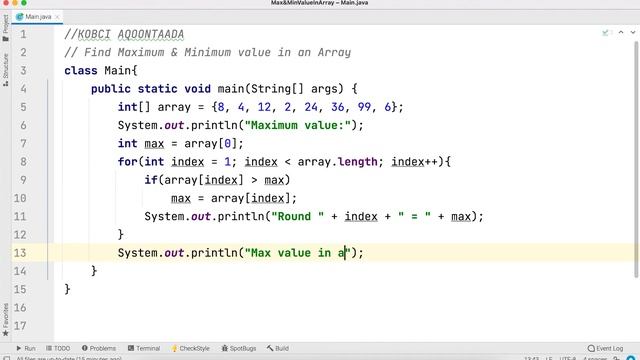Open the Build tool window
Image resolution: width=640 pixels, height=360 pixels.
278,348
